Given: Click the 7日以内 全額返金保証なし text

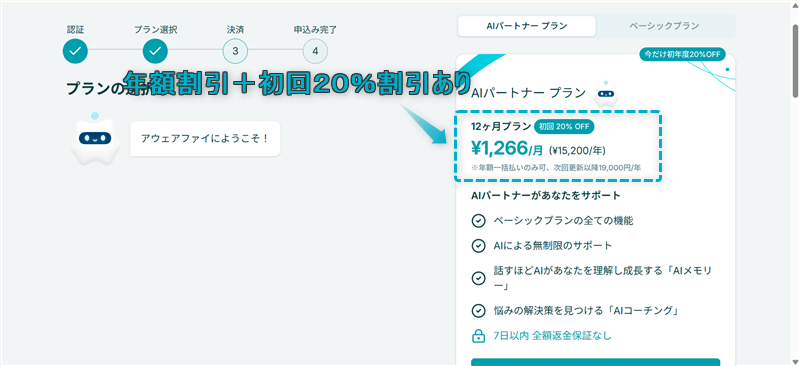Looking at the screenshot, I should (552, 336).
